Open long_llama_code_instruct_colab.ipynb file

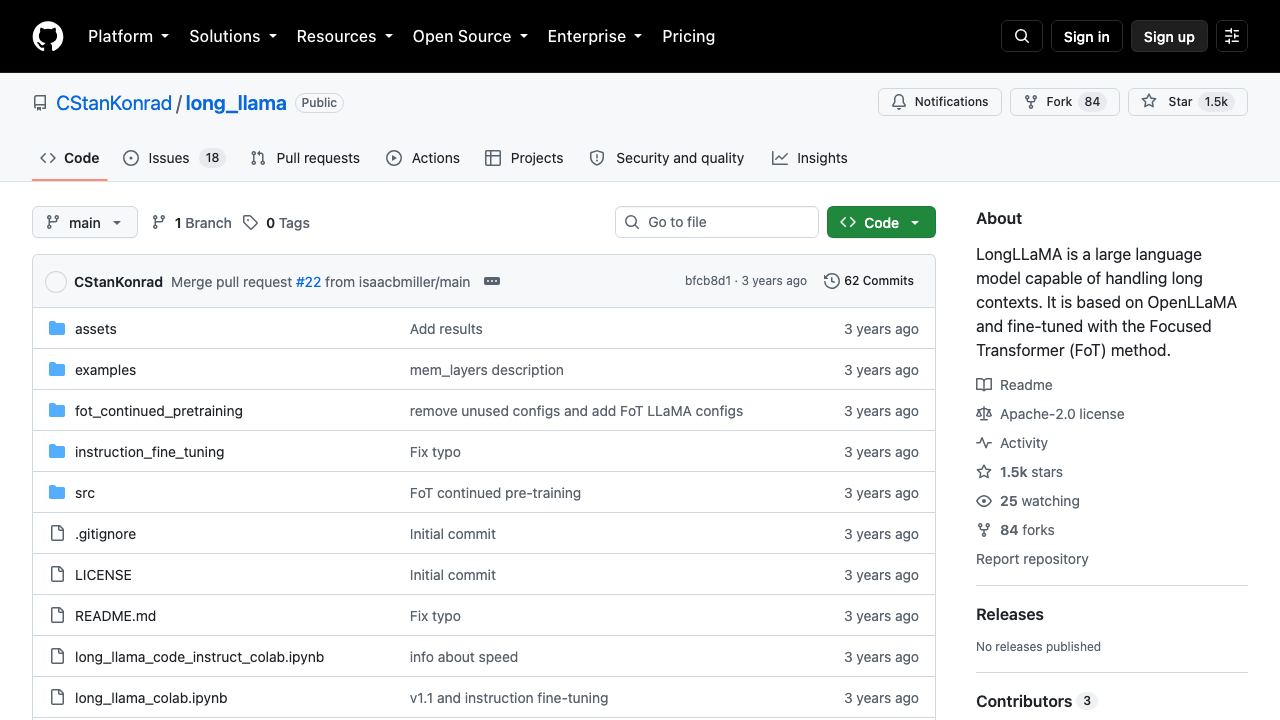[x=199, y=657]
